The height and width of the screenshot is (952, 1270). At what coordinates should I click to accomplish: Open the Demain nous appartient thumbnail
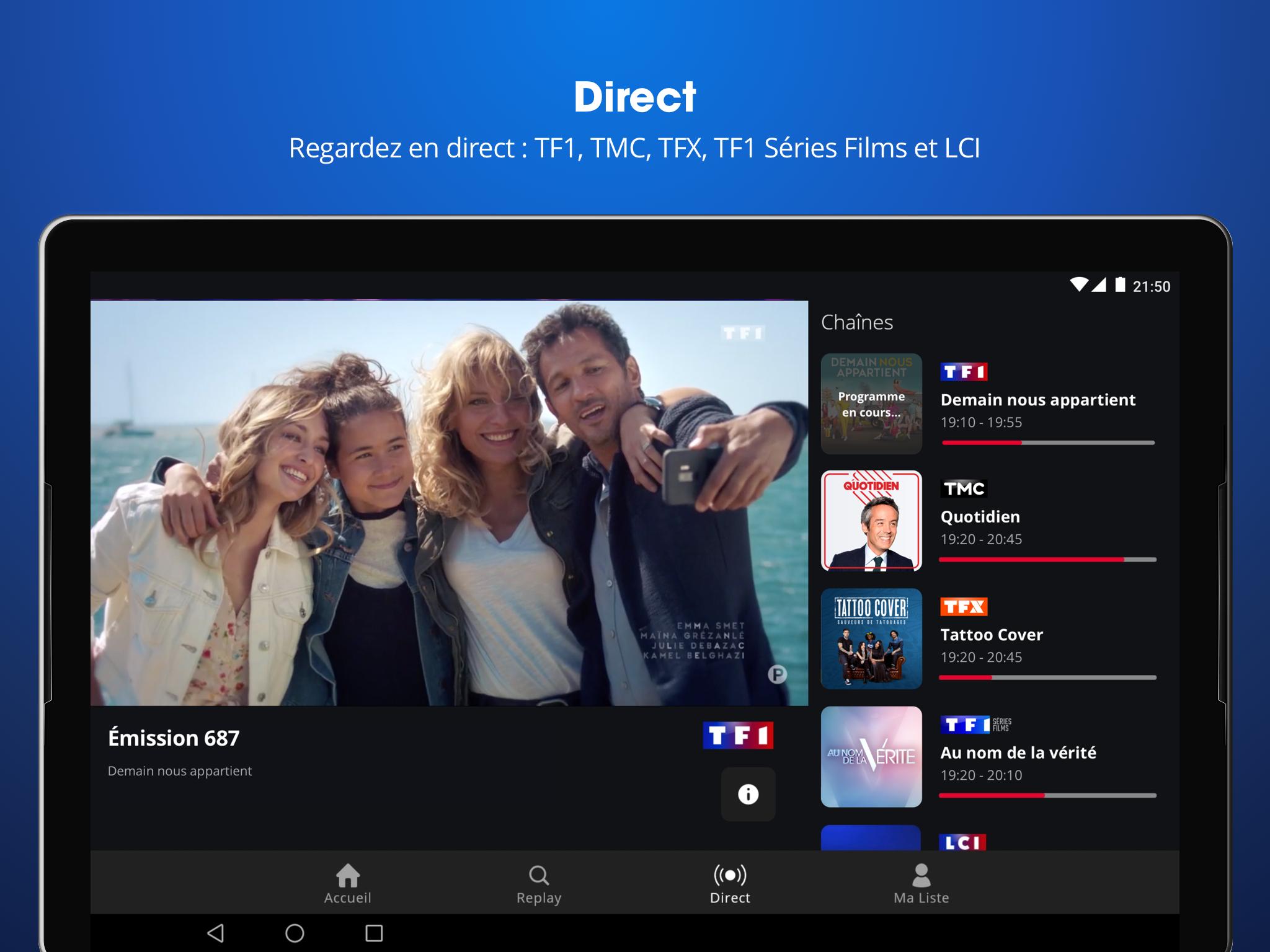click(871, 403)
